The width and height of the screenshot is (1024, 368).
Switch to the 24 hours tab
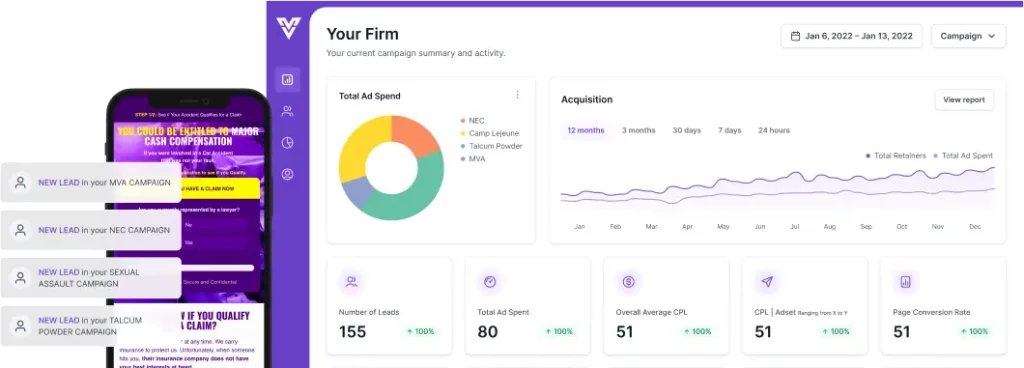pyautogui.click(x=774, y=130)
